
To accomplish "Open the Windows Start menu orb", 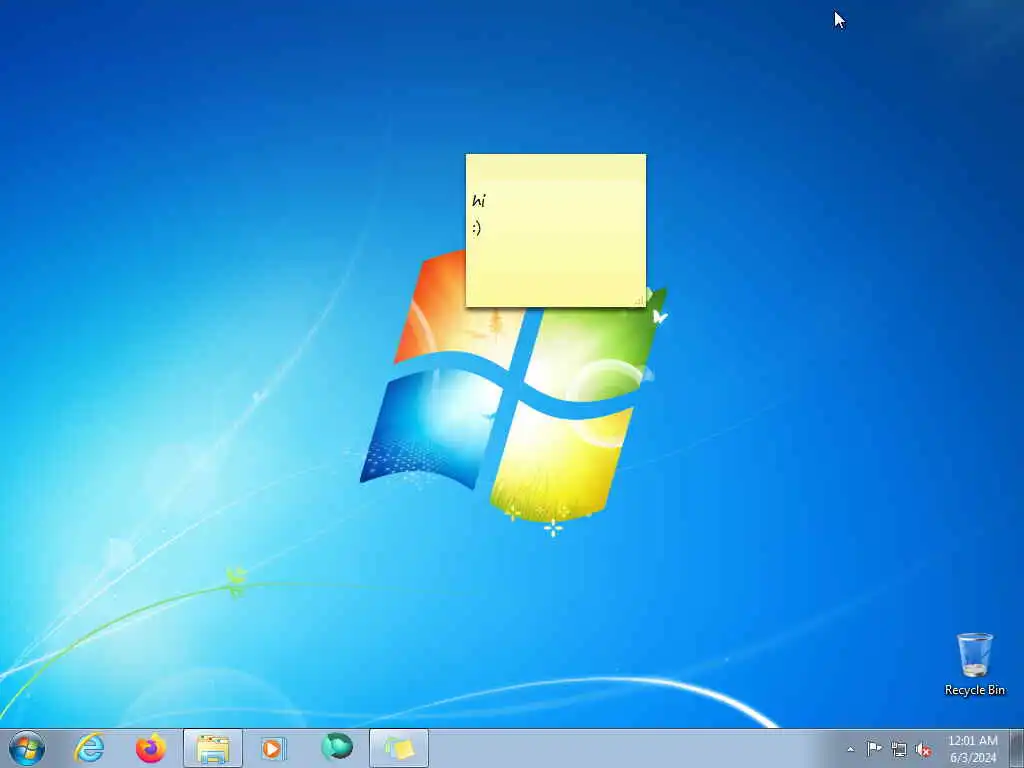I will 27,748.
